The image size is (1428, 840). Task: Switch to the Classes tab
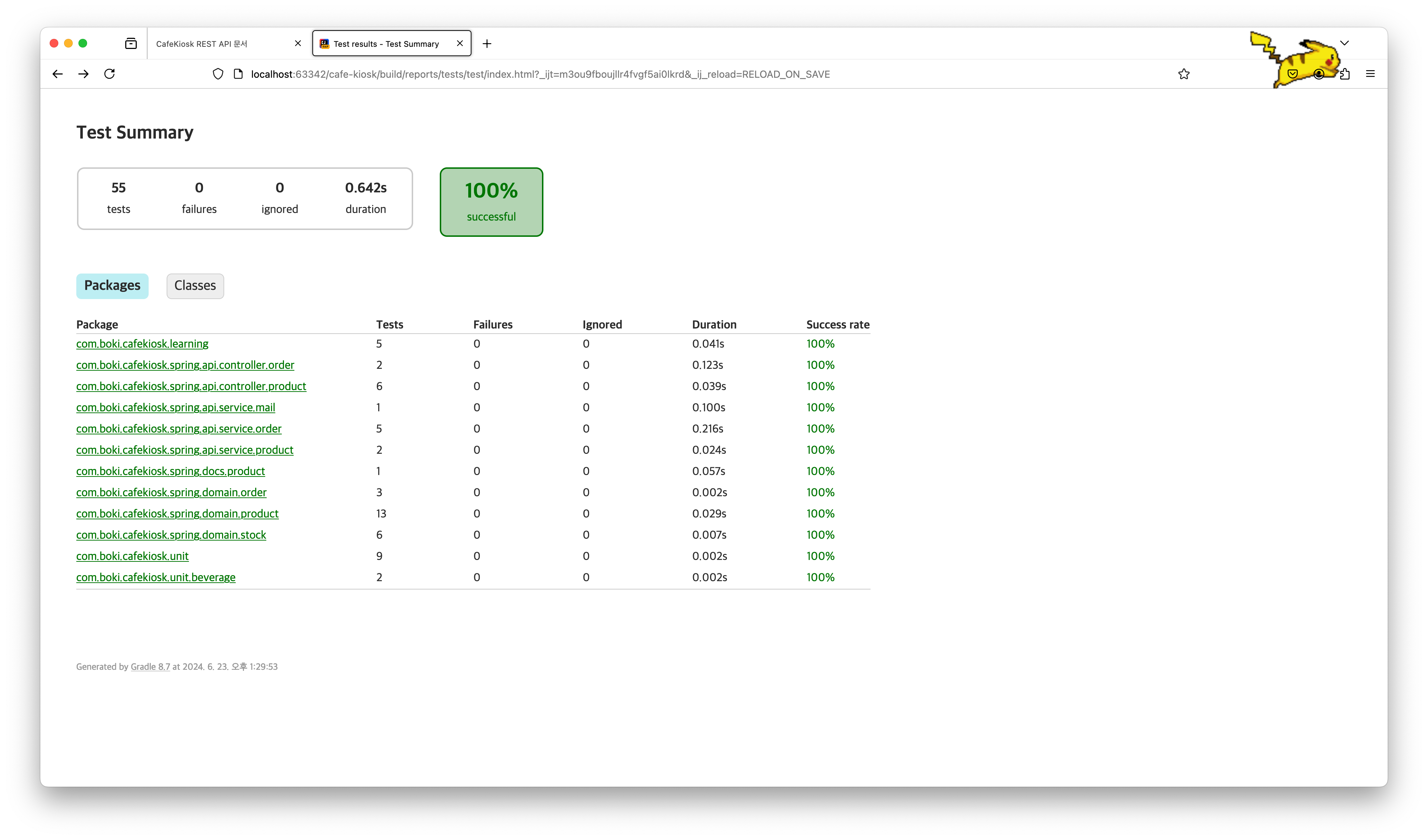[195, 286]
